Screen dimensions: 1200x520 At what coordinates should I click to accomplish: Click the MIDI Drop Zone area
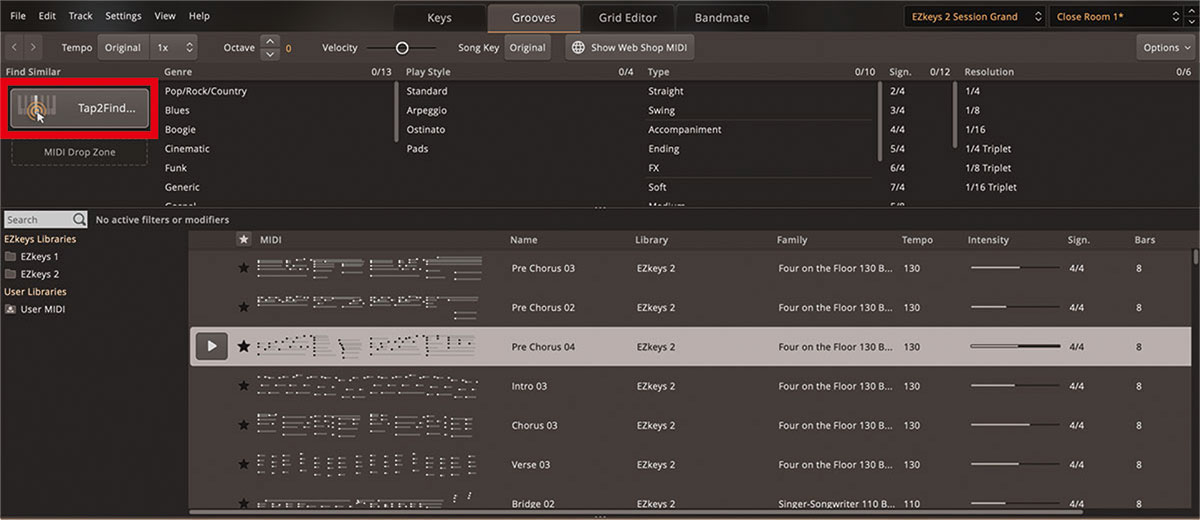point(80,152)
